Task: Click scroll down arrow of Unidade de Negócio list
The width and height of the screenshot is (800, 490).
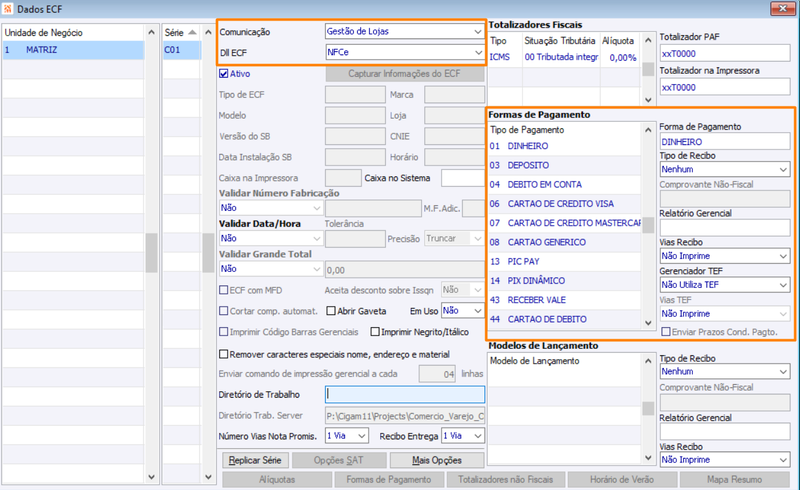Action: [x=152, y=477]
